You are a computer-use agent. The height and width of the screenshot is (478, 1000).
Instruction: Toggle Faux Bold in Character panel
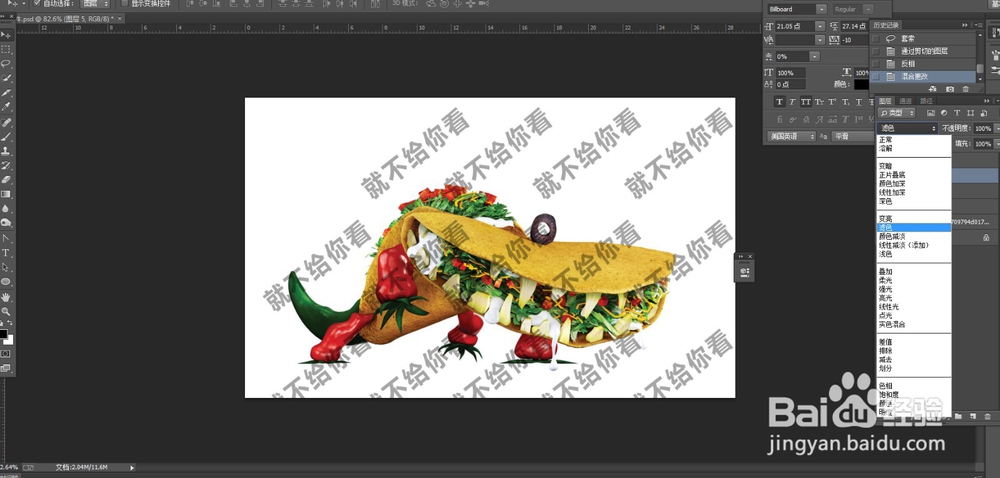click(x=780, y=102)
